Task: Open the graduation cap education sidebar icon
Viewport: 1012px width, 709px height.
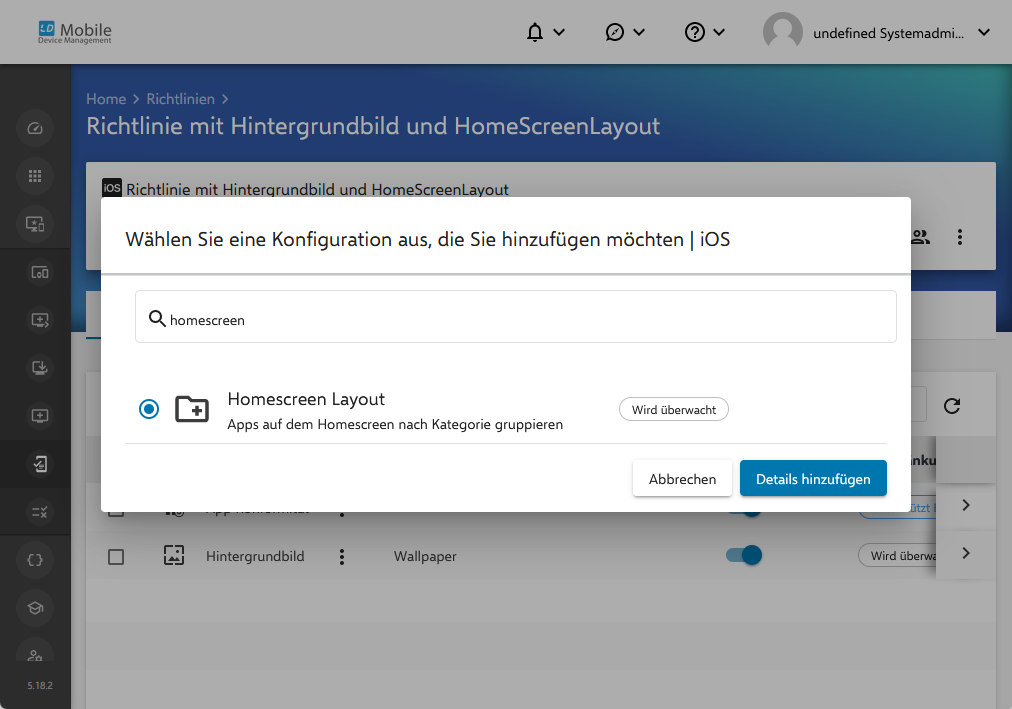Action: tap(35, 608)
